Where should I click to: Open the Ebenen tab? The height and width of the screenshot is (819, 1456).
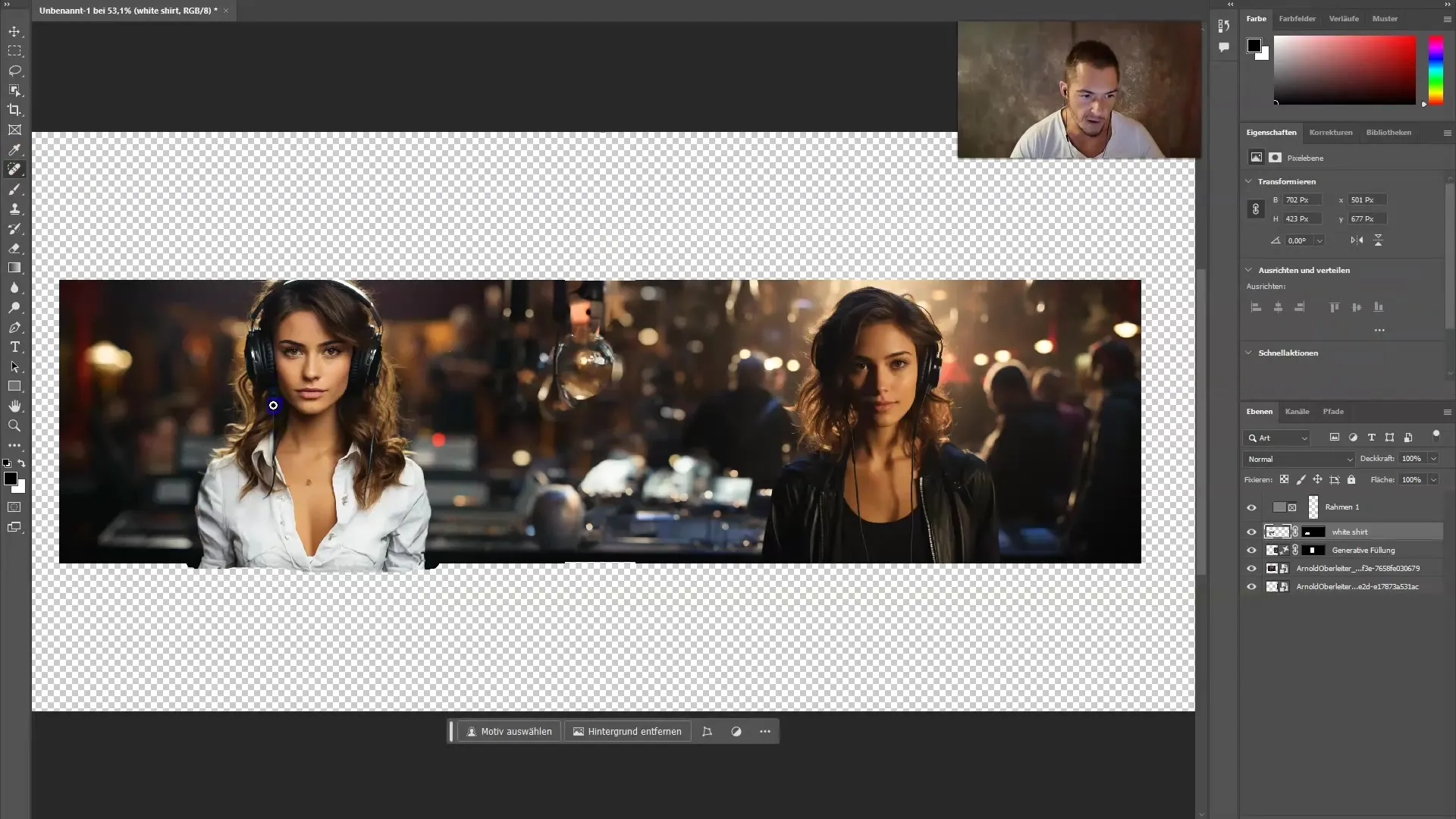tap(1260, 411)
